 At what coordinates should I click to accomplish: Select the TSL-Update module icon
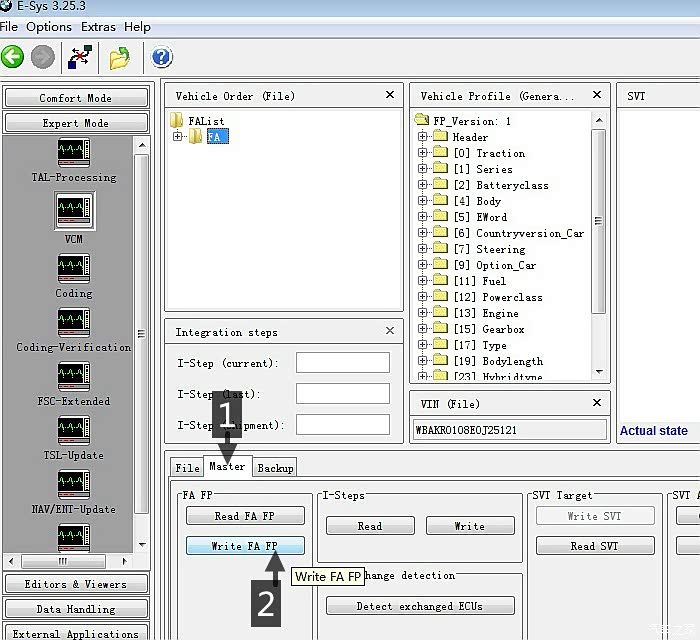74,430
